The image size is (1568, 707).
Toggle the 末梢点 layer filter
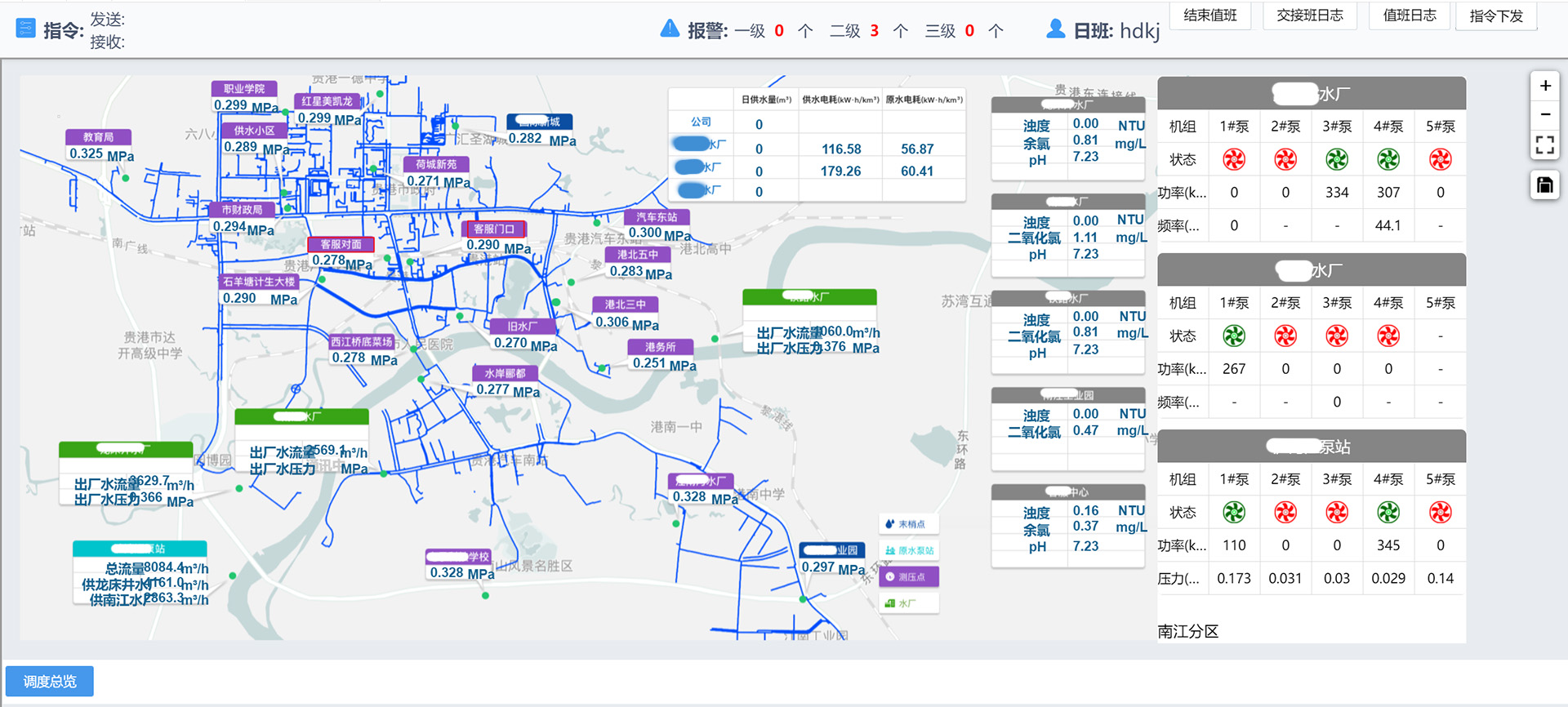[x=909, y=524]
